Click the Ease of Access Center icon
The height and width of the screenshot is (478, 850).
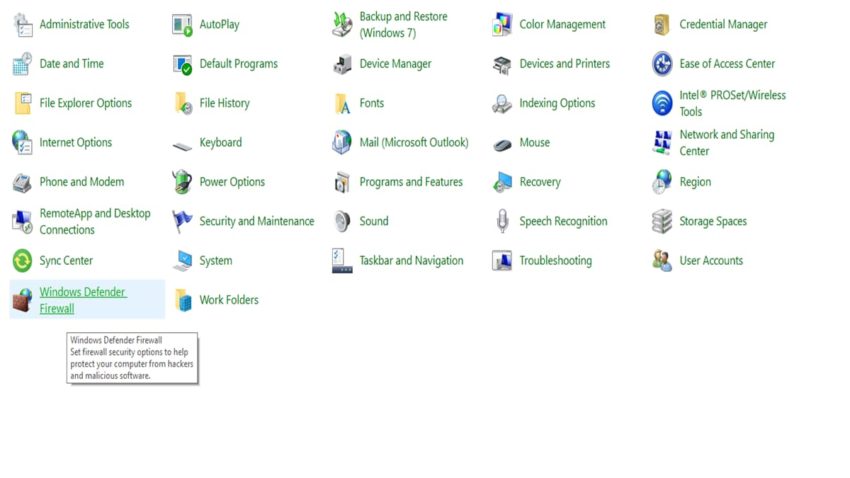pos(662,64)
